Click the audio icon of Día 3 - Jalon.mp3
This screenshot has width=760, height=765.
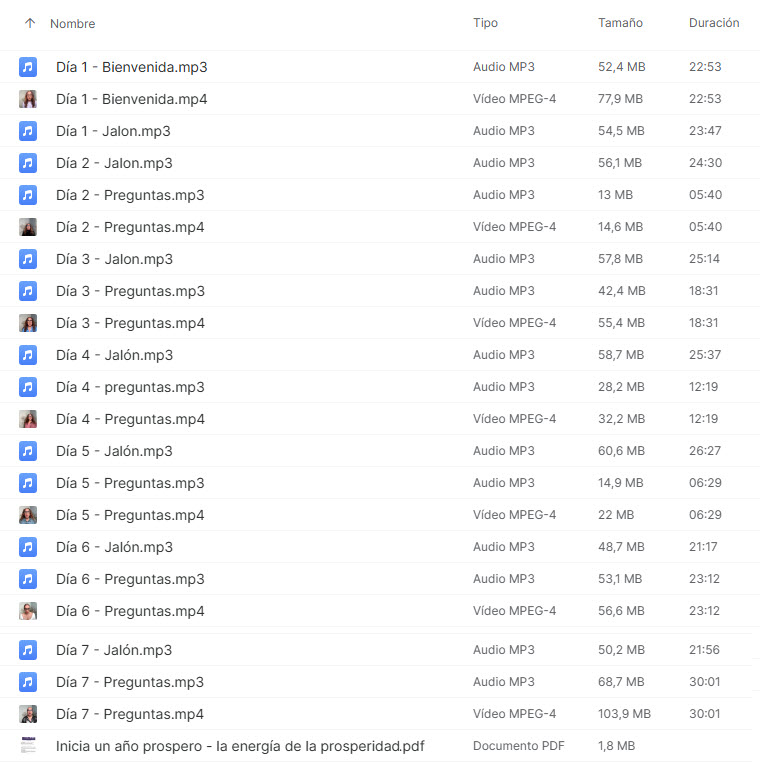click(x=28, y=259)
